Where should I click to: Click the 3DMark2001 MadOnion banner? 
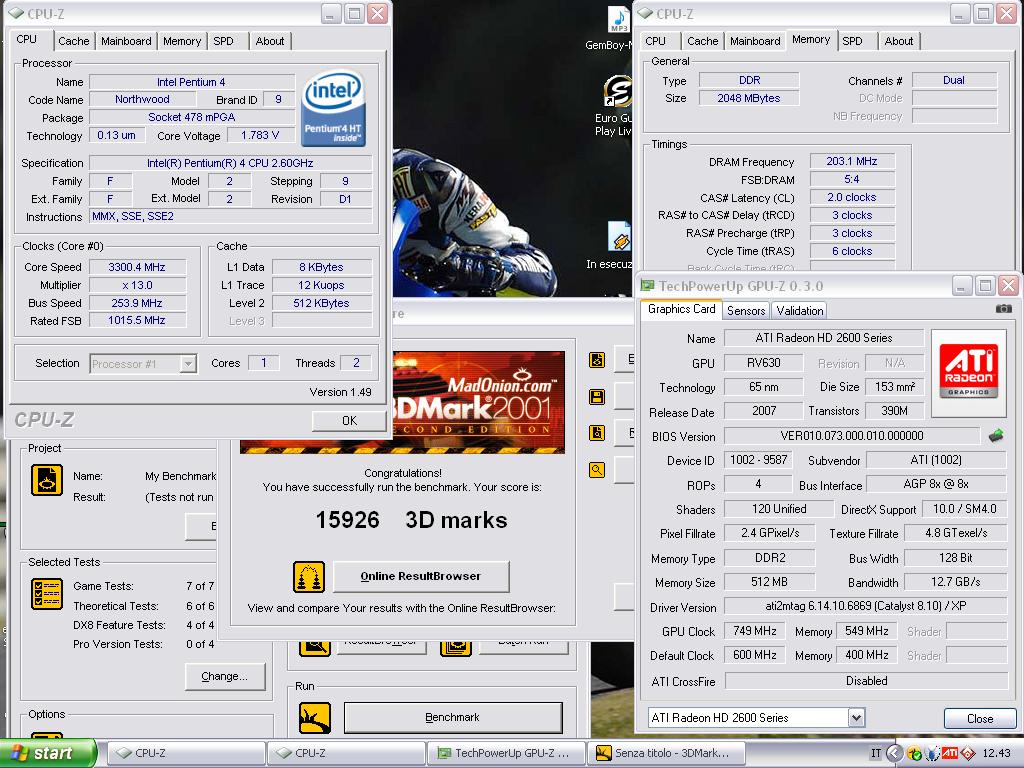coord(479,402)
